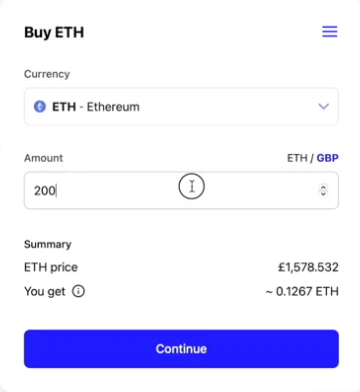Click the Buy ETH heading
This screenshot has height=392, width=360.
click(54, 32)
